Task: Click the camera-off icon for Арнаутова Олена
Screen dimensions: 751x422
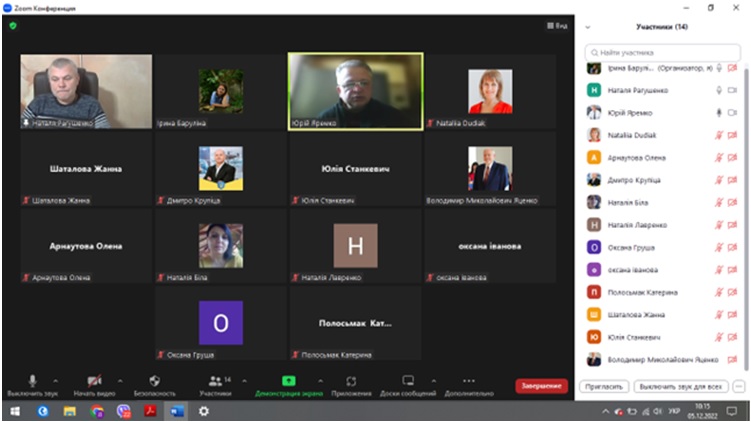Action: 732,158
